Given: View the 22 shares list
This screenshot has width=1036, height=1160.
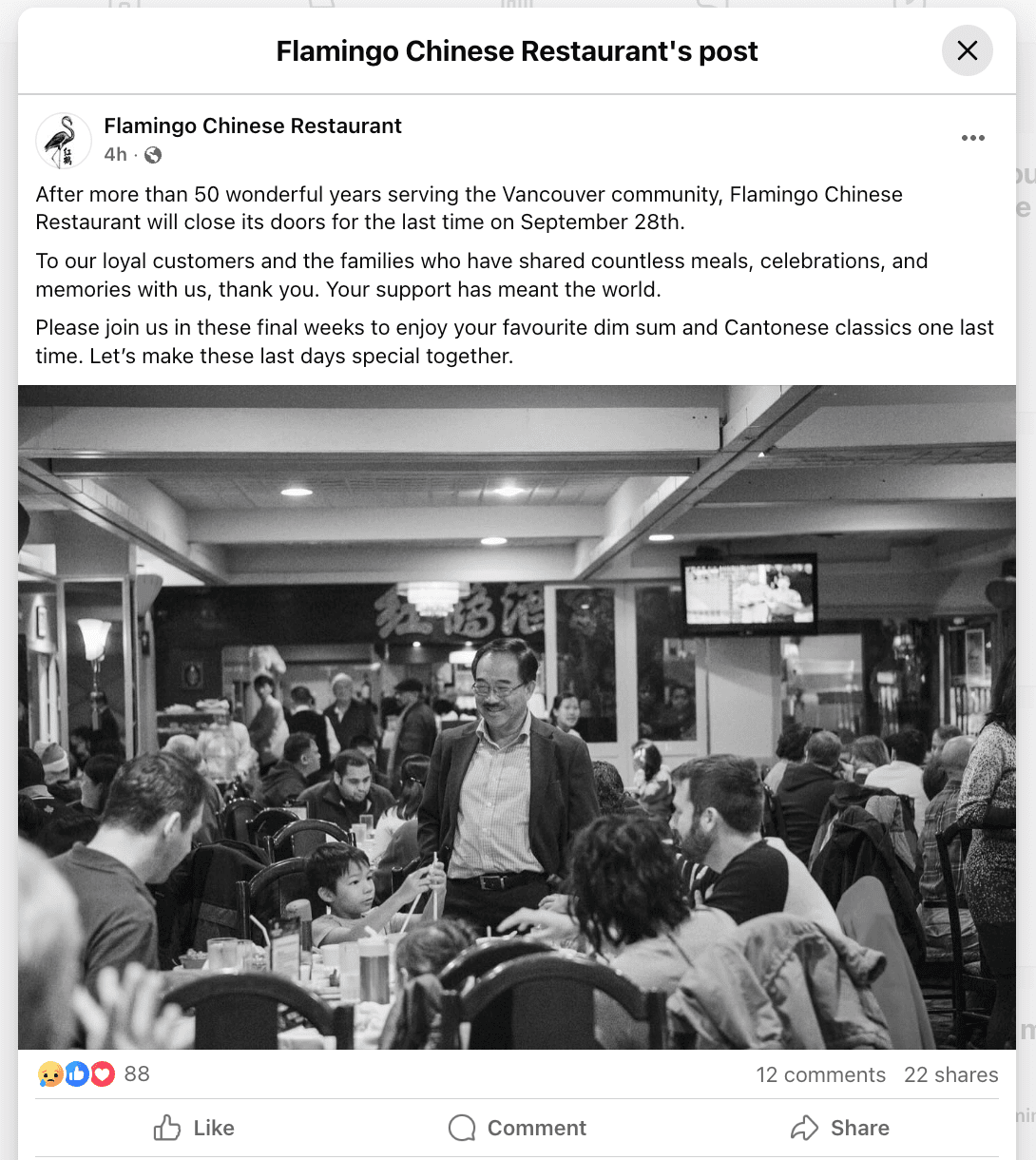Looking at the screenshot, I should click(950, 1074).
